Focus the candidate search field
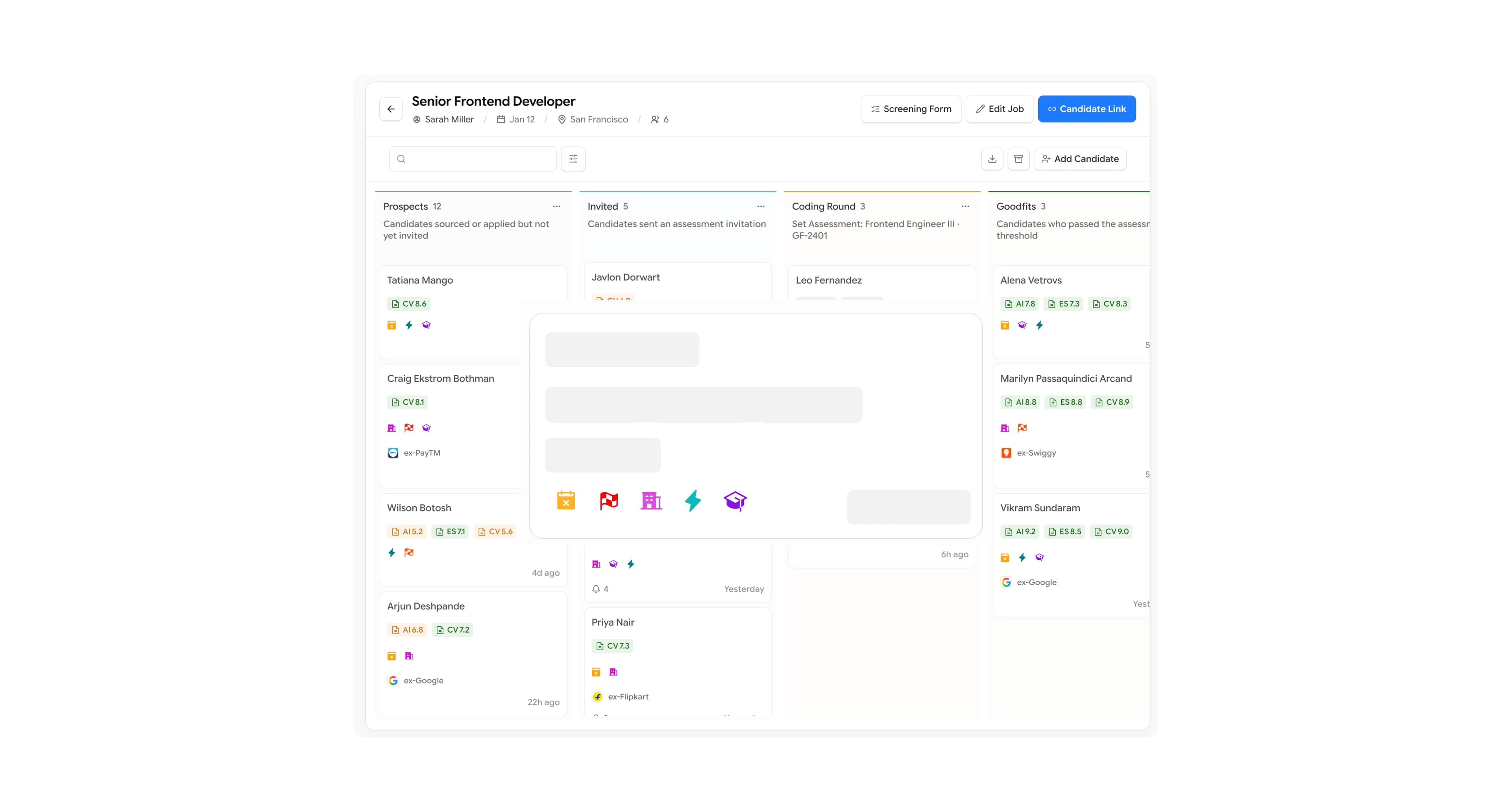The width and height of the screenshot is (1511, 812). click(473, 159)
